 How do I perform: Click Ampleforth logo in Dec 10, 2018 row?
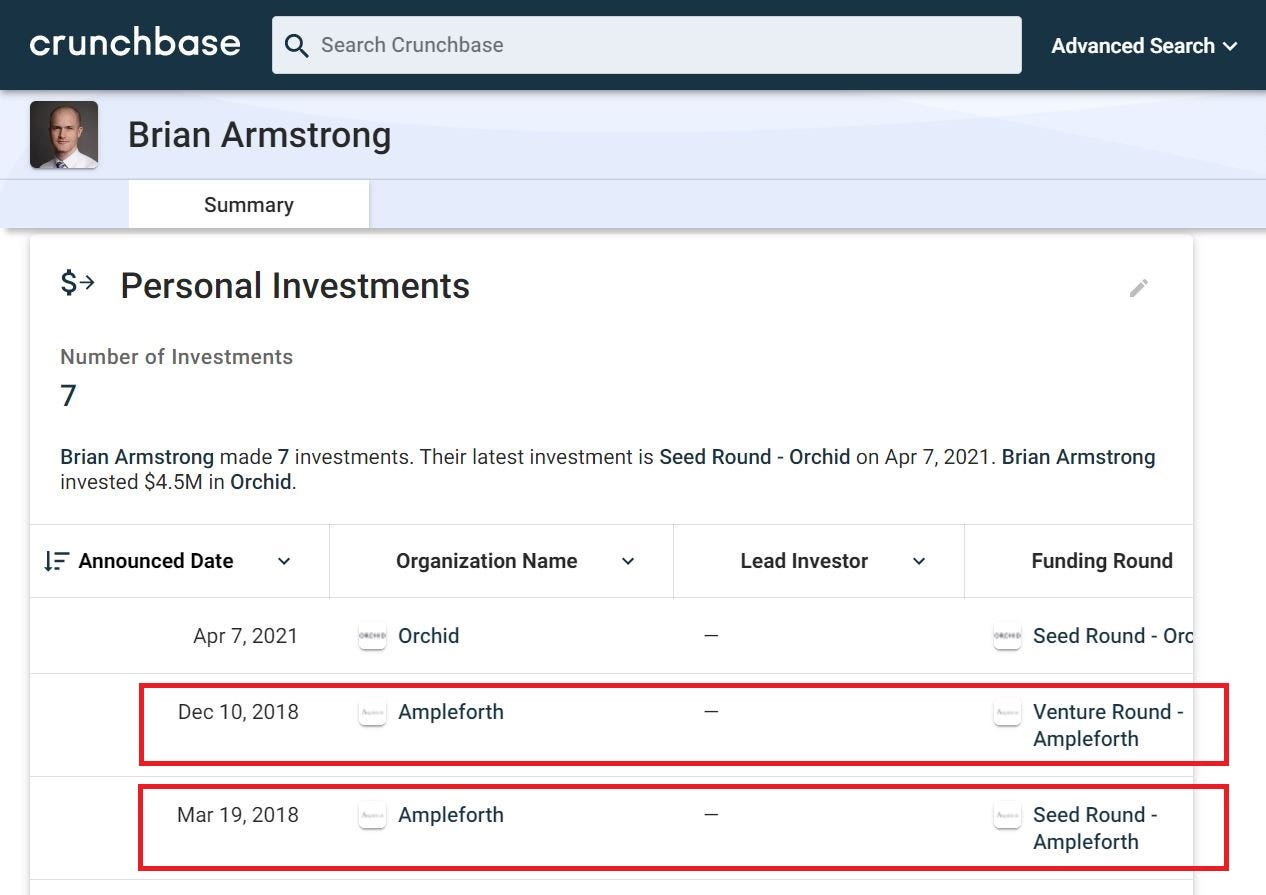pyautogui.click(x=372, y=712)
